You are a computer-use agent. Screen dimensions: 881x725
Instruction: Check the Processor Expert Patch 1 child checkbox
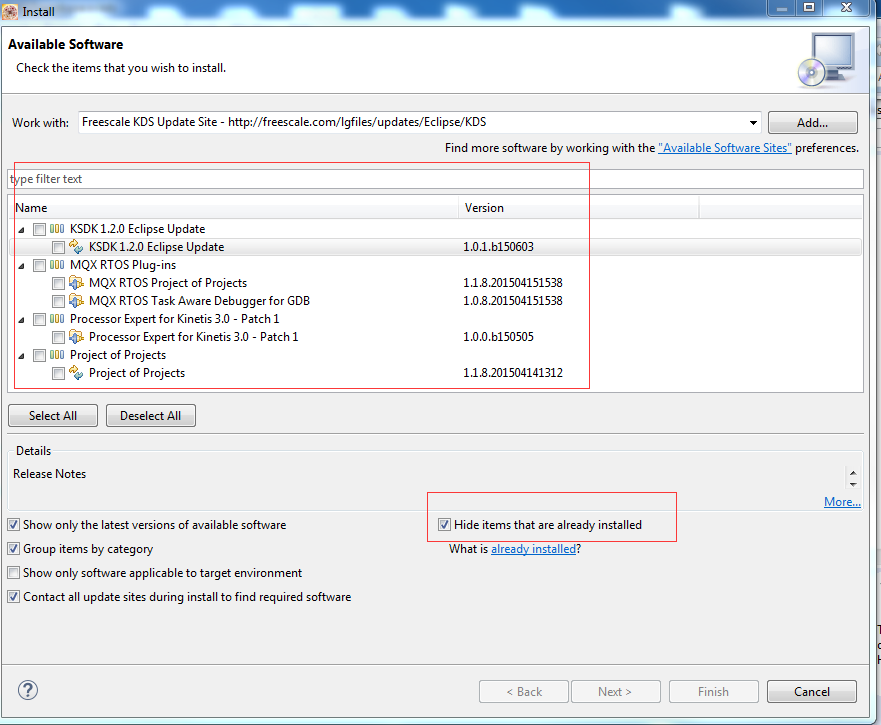[x=58, y=337]
